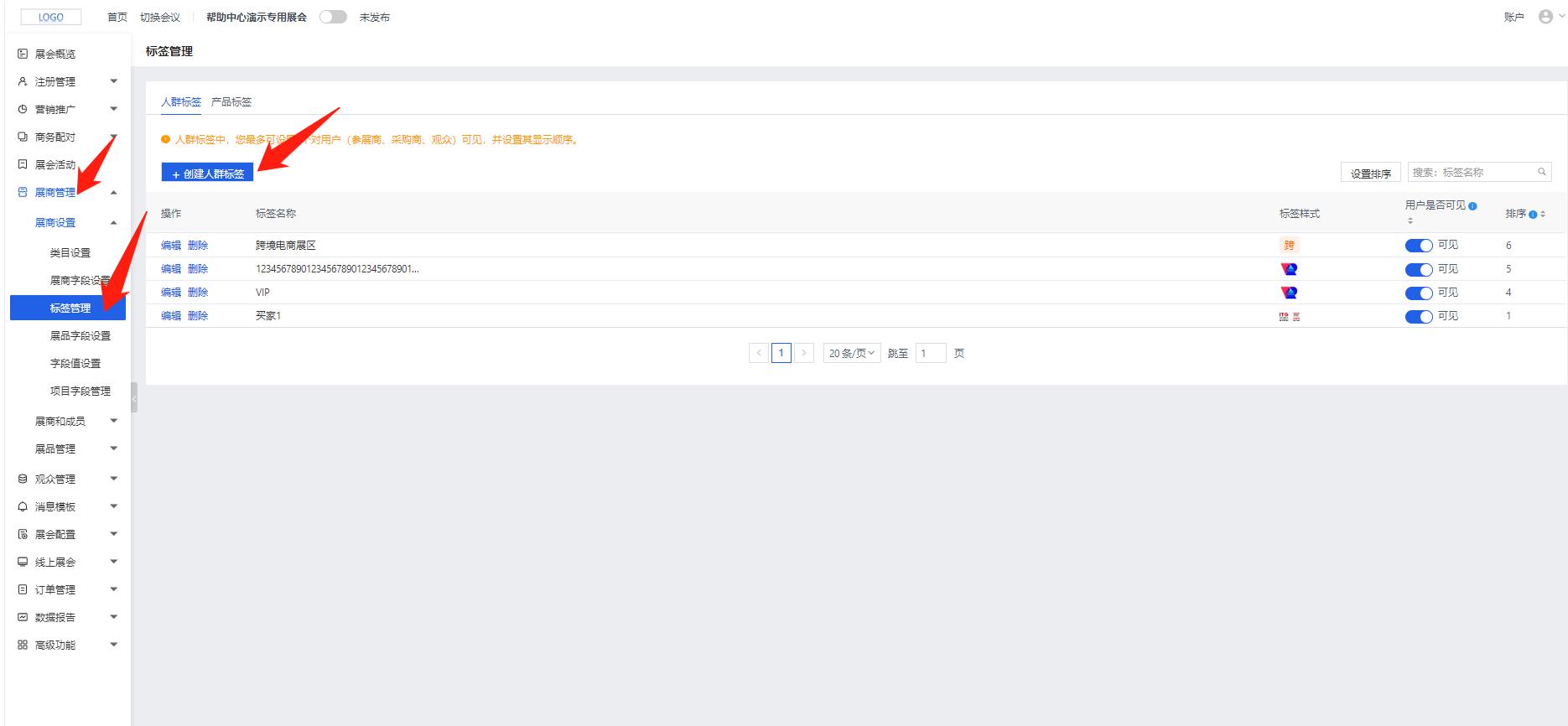Viewport: 1568px width, 726px height.
Task: Go to next page arrow
Action: [803, 353]
